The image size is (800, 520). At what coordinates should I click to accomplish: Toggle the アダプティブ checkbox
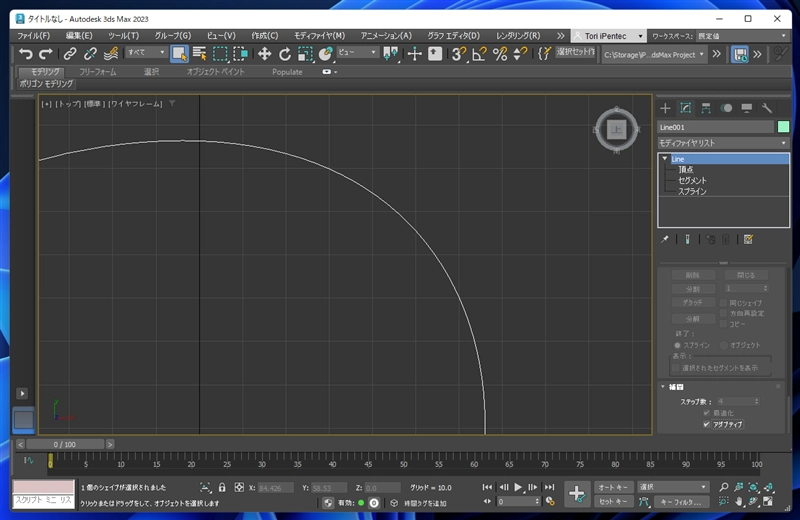click(707, 424)
